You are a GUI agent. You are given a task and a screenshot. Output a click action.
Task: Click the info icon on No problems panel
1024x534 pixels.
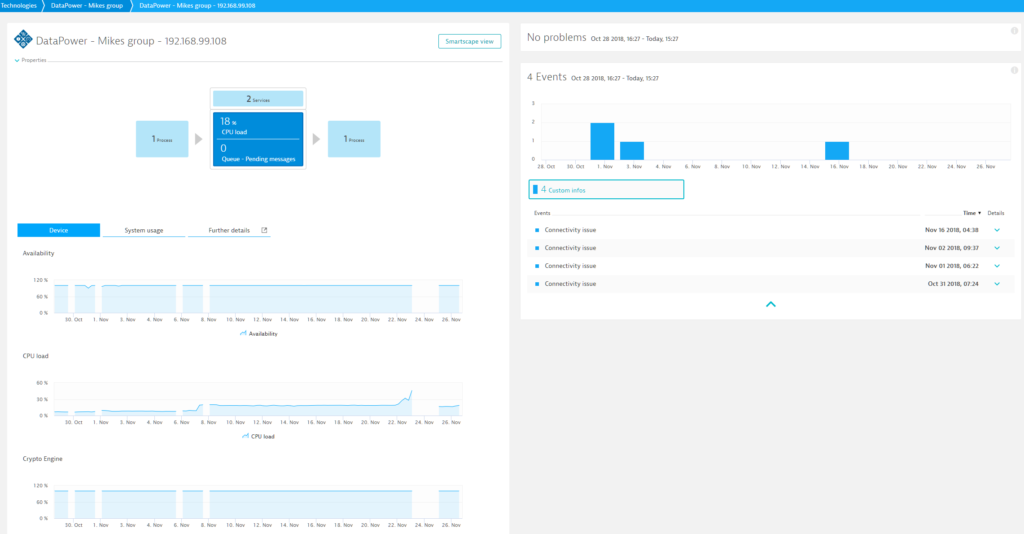[x=1014, y=31]
